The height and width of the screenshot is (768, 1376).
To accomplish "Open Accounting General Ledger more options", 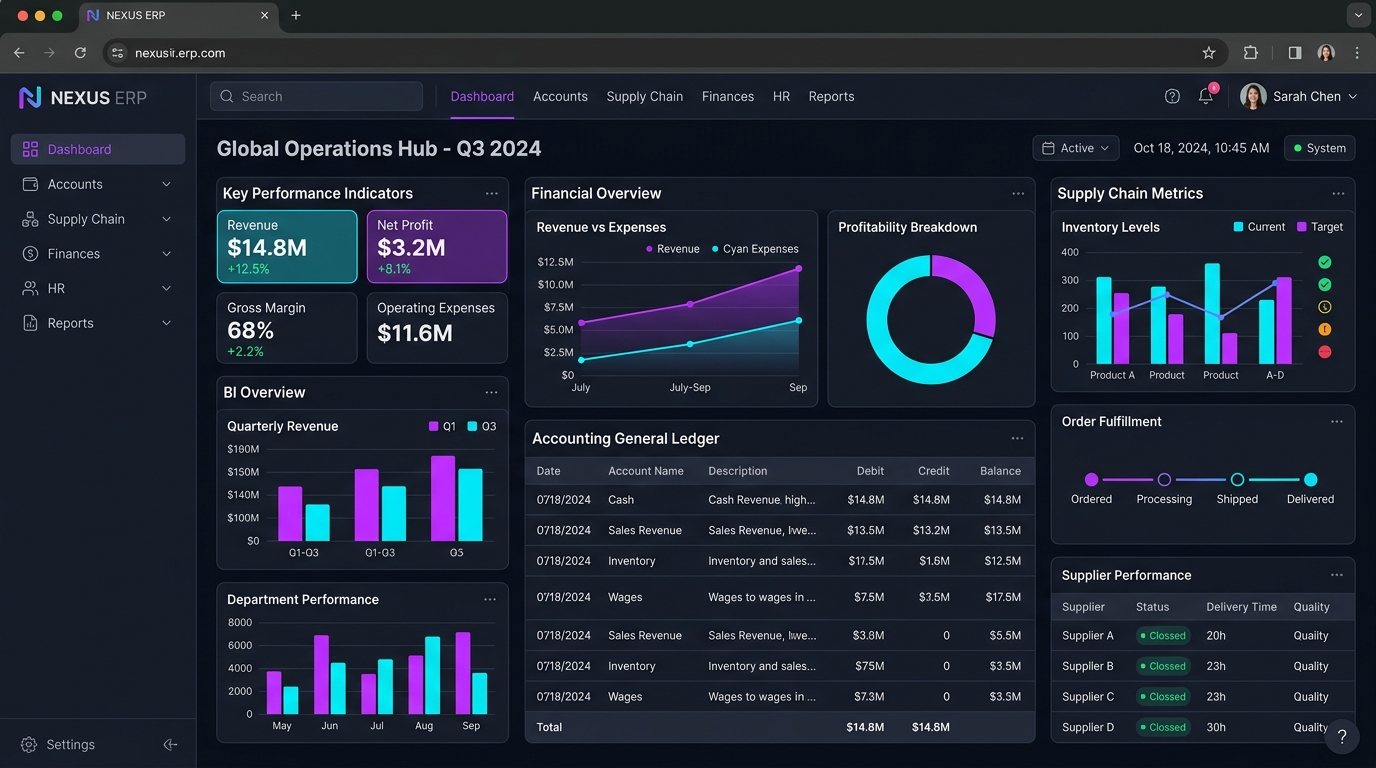I will (1017, 438).
